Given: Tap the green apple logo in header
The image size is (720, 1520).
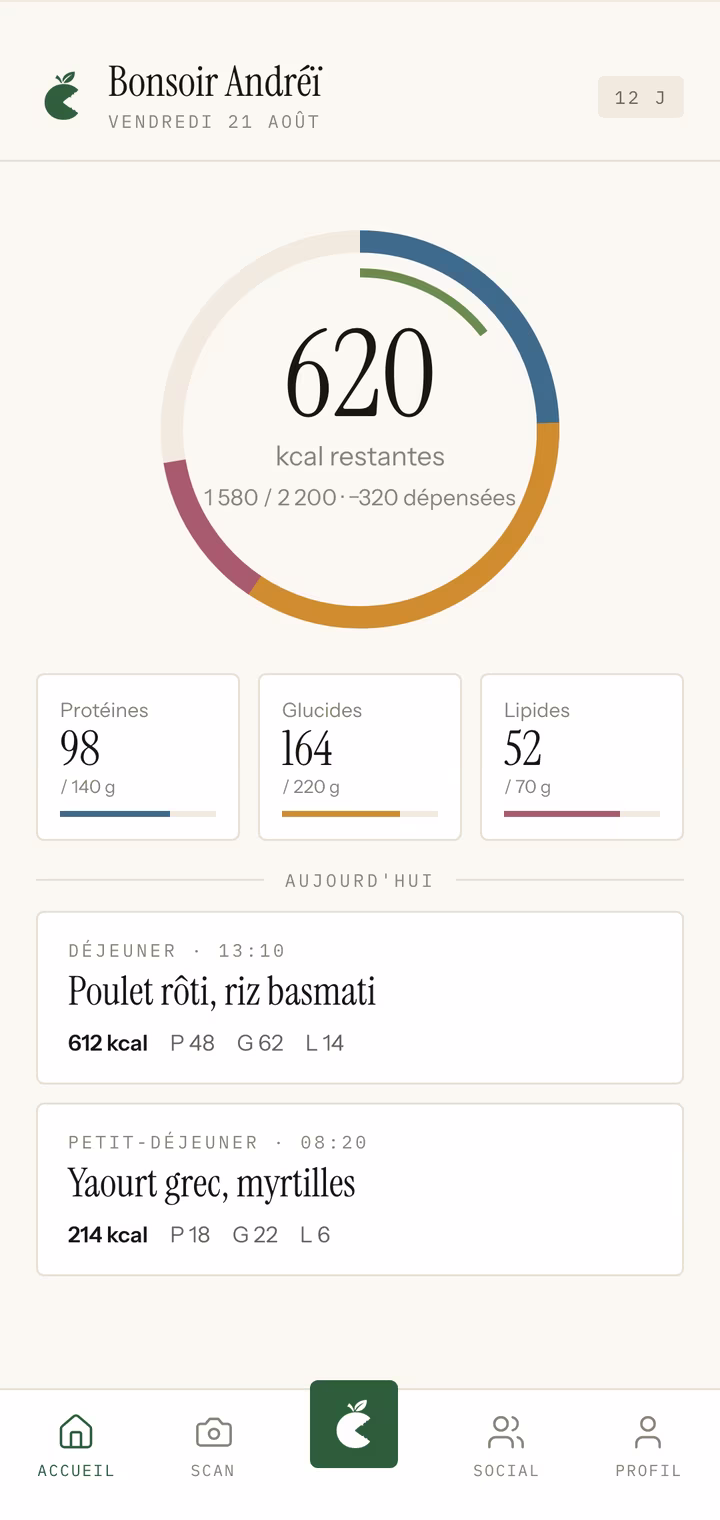Looking at the screenshot, I should (x=62, y=97).
